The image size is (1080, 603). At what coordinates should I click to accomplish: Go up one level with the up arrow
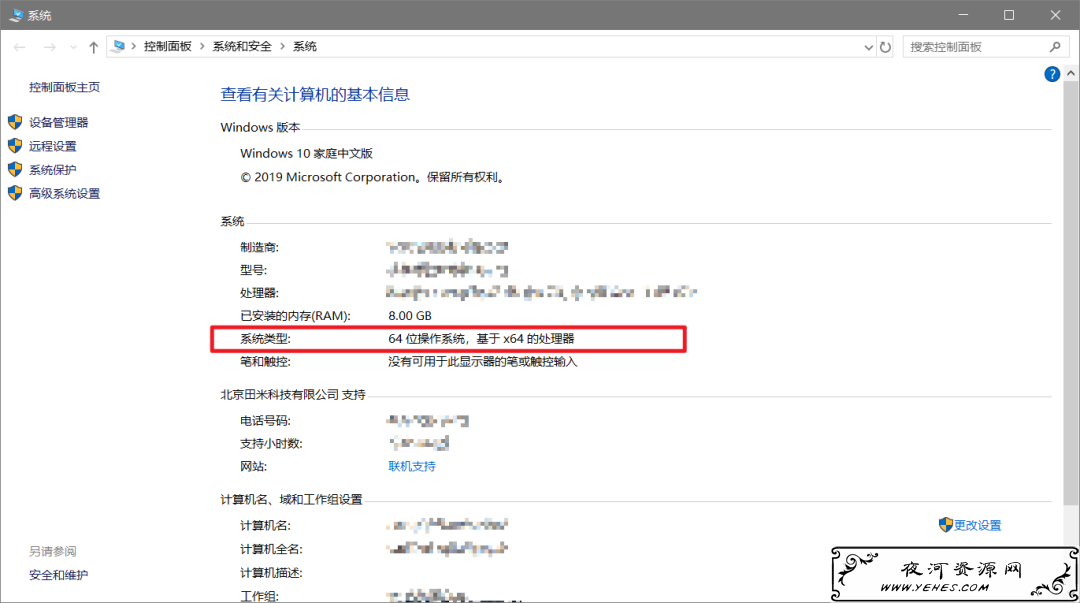tap(94, 47)
